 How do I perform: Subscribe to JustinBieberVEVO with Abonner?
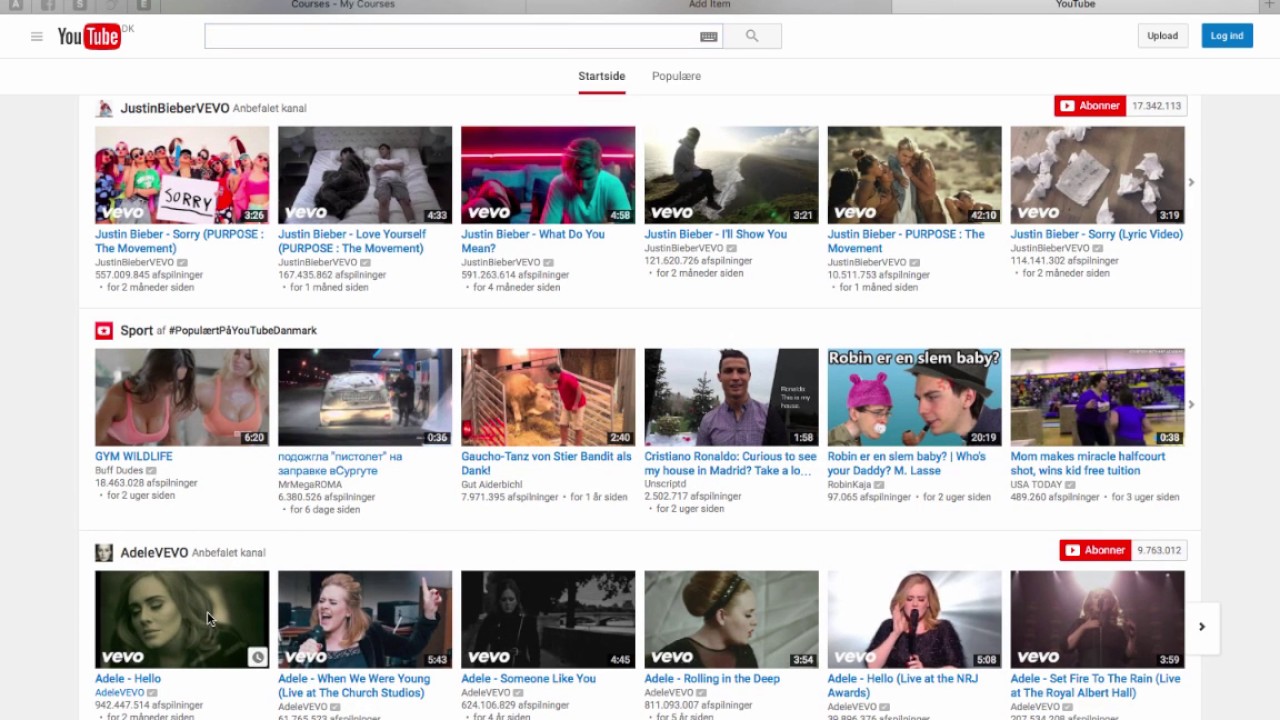tap(1090, 106)
